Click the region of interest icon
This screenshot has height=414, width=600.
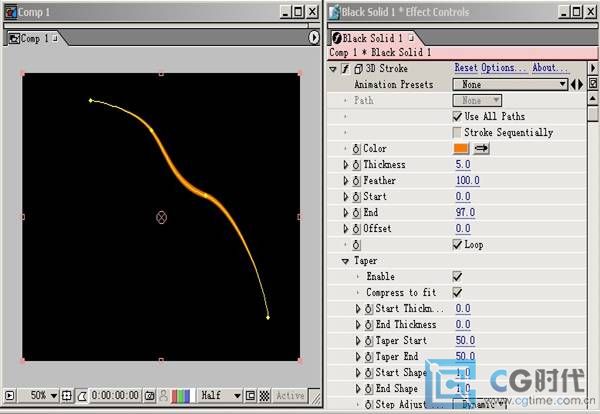(250, 396)
